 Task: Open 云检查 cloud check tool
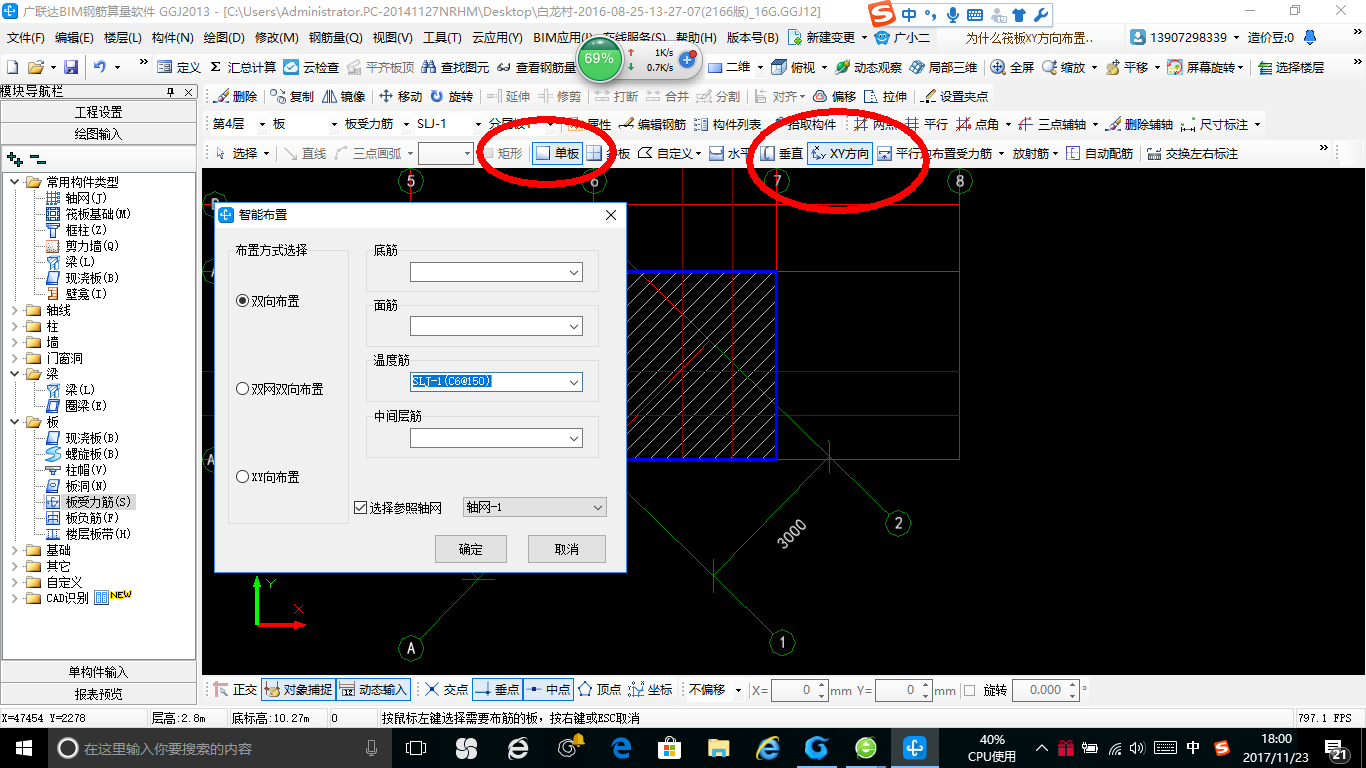pos(312,67)
